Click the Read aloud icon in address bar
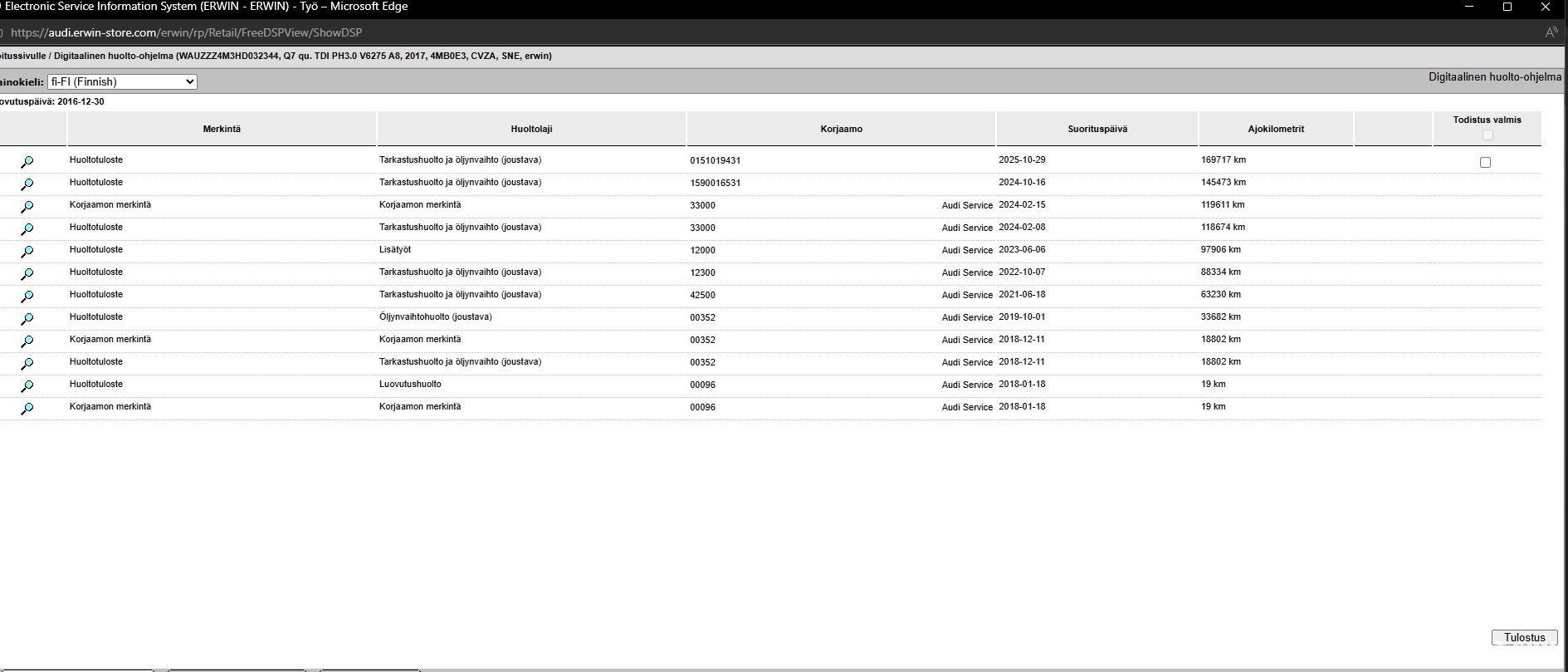 pyautogui.click(x=1551, y=32)
